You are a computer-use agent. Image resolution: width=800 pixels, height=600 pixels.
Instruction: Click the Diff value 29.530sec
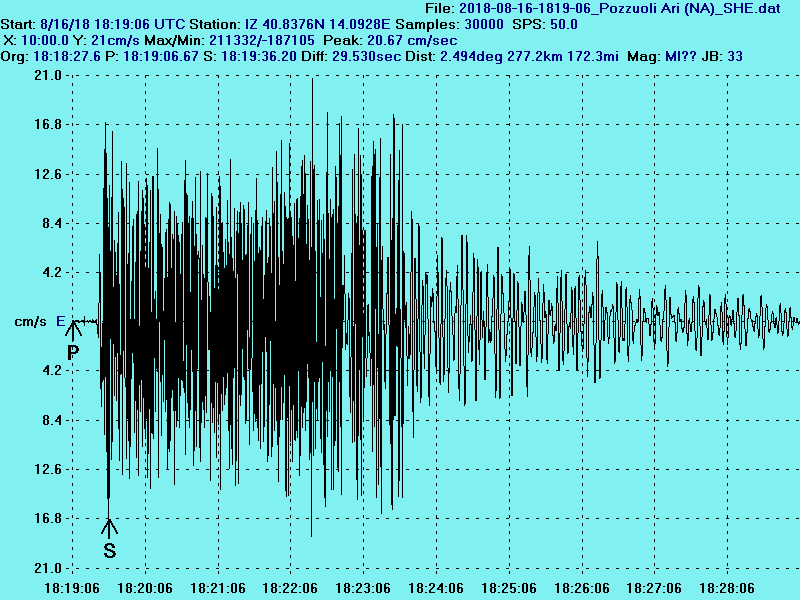click(366, 57)
